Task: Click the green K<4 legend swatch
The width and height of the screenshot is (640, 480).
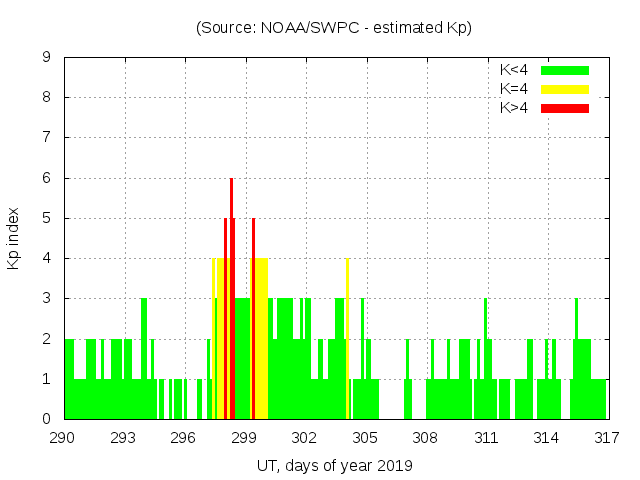Action: 565,70
